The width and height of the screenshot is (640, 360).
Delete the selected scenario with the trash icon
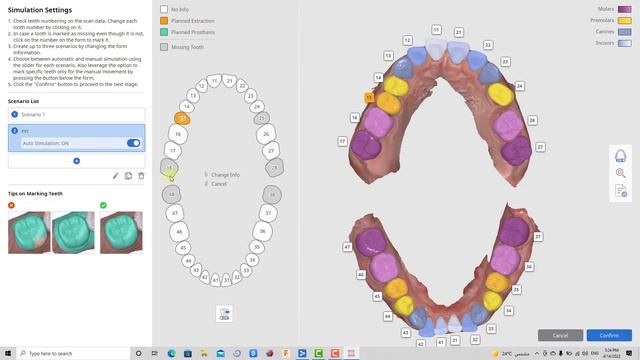point(141,176)
